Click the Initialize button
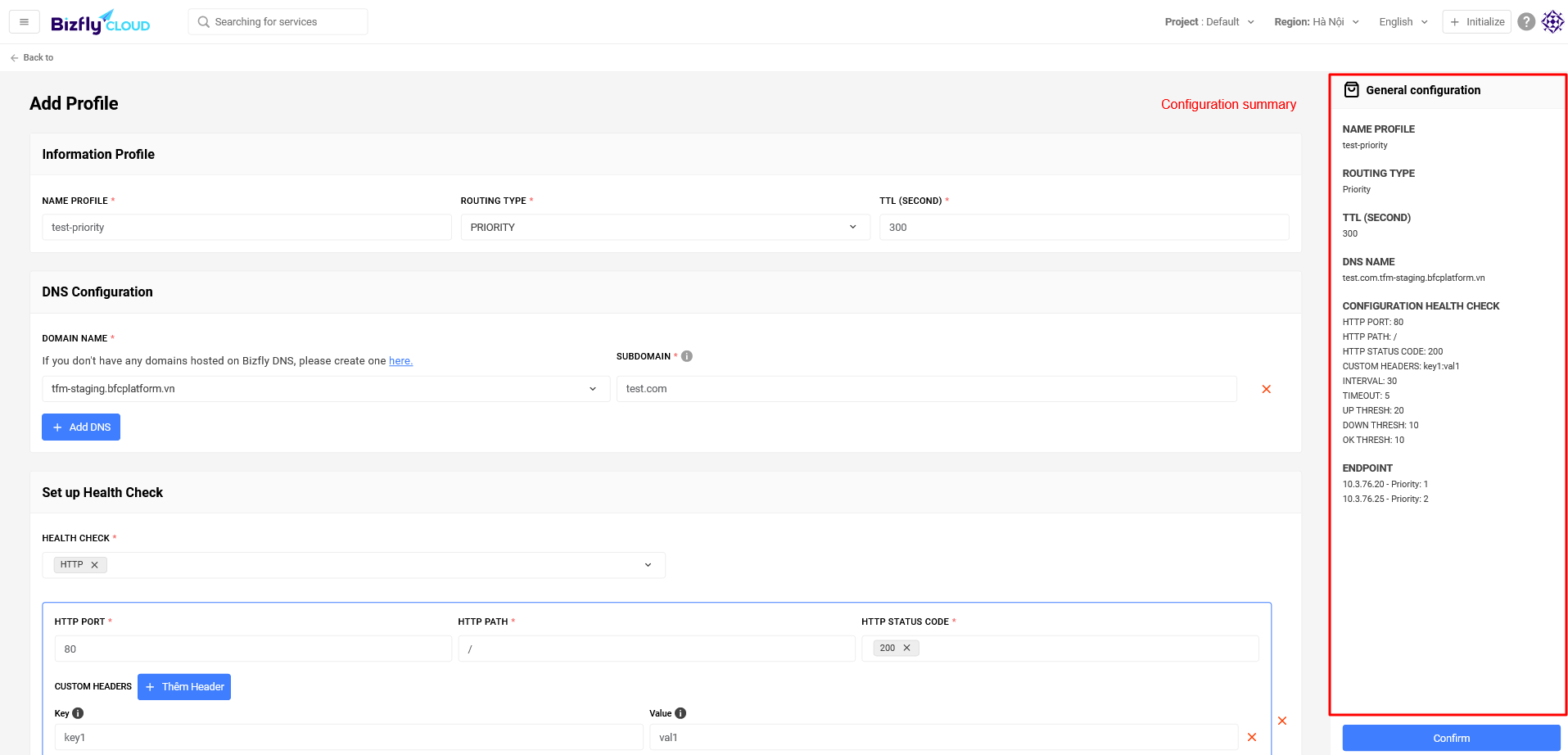The height and width of the screenshot is (755, 1568). point(1477,22)
